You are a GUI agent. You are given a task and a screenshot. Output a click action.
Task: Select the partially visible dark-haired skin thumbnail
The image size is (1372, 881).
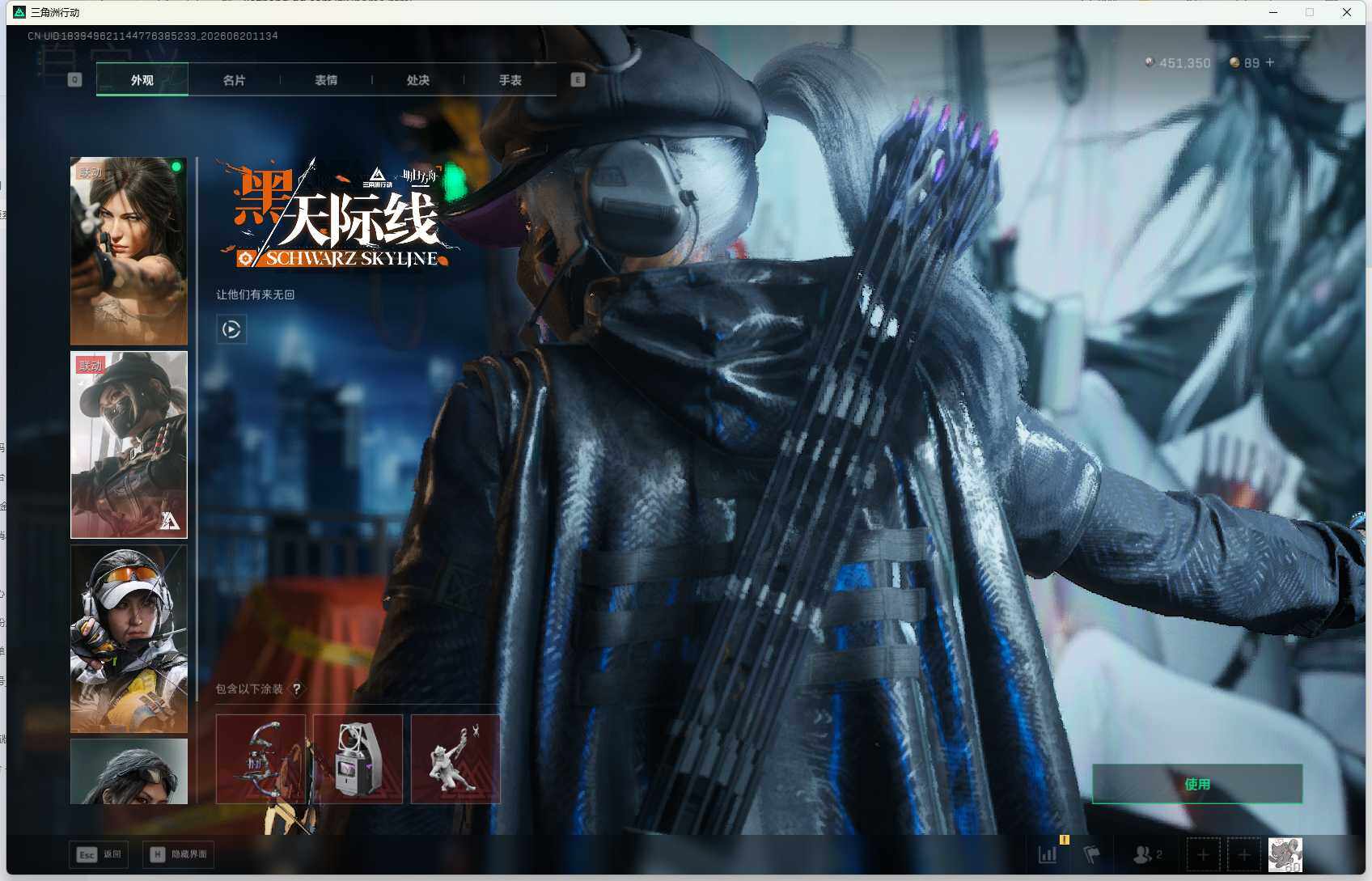(x=129, y=771)
